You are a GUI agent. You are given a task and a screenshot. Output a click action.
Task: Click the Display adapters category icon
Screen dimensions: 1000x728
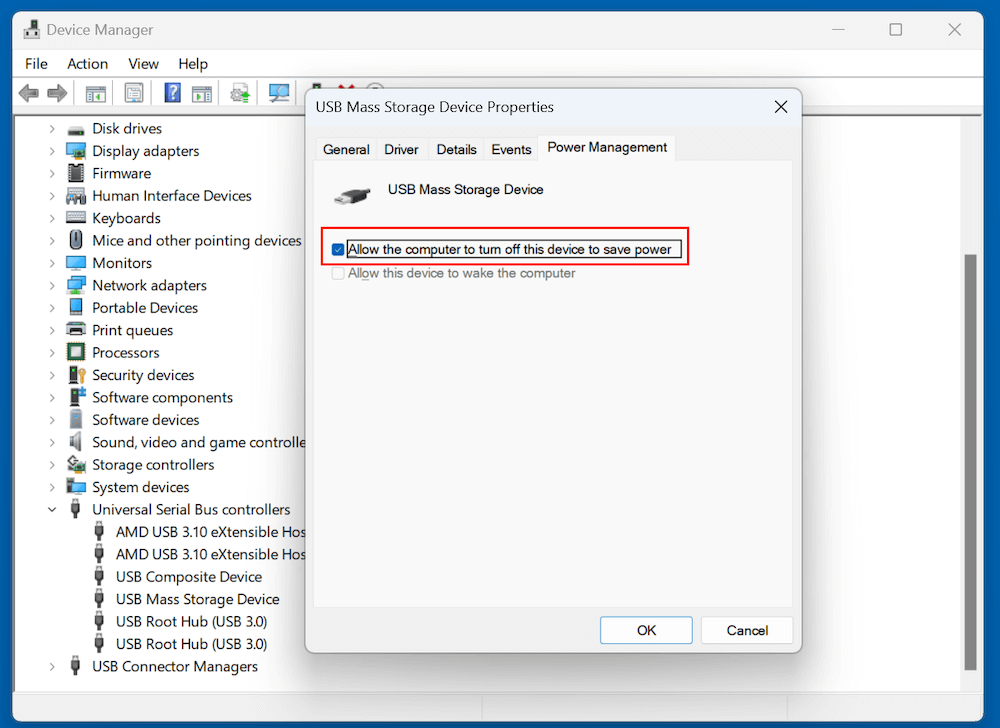(76, 151)
